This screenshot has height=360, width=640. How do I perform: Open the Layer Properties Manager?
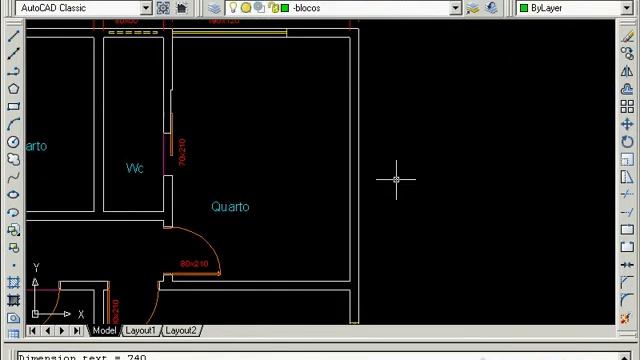[215, 8]
